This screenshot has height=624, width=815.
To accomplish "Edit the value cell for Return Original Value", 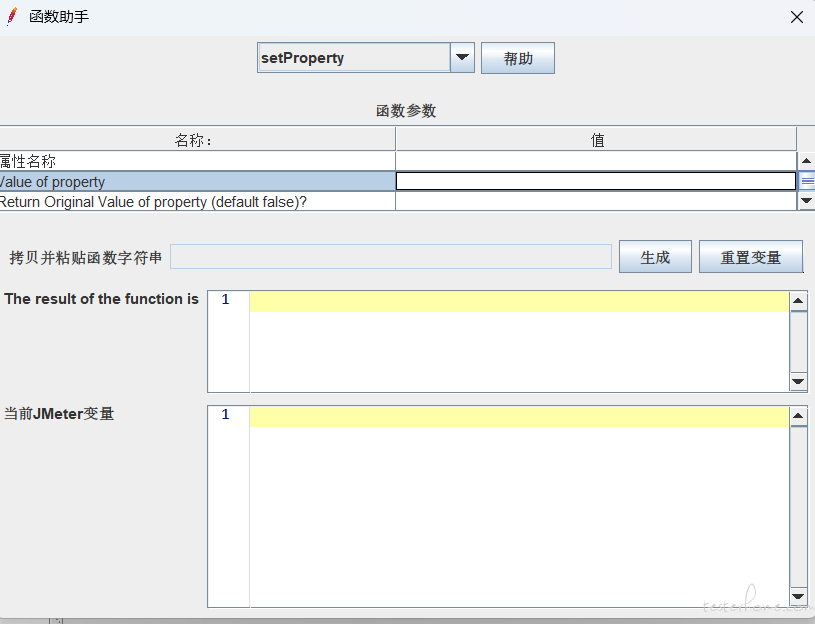I will (596, 202).
